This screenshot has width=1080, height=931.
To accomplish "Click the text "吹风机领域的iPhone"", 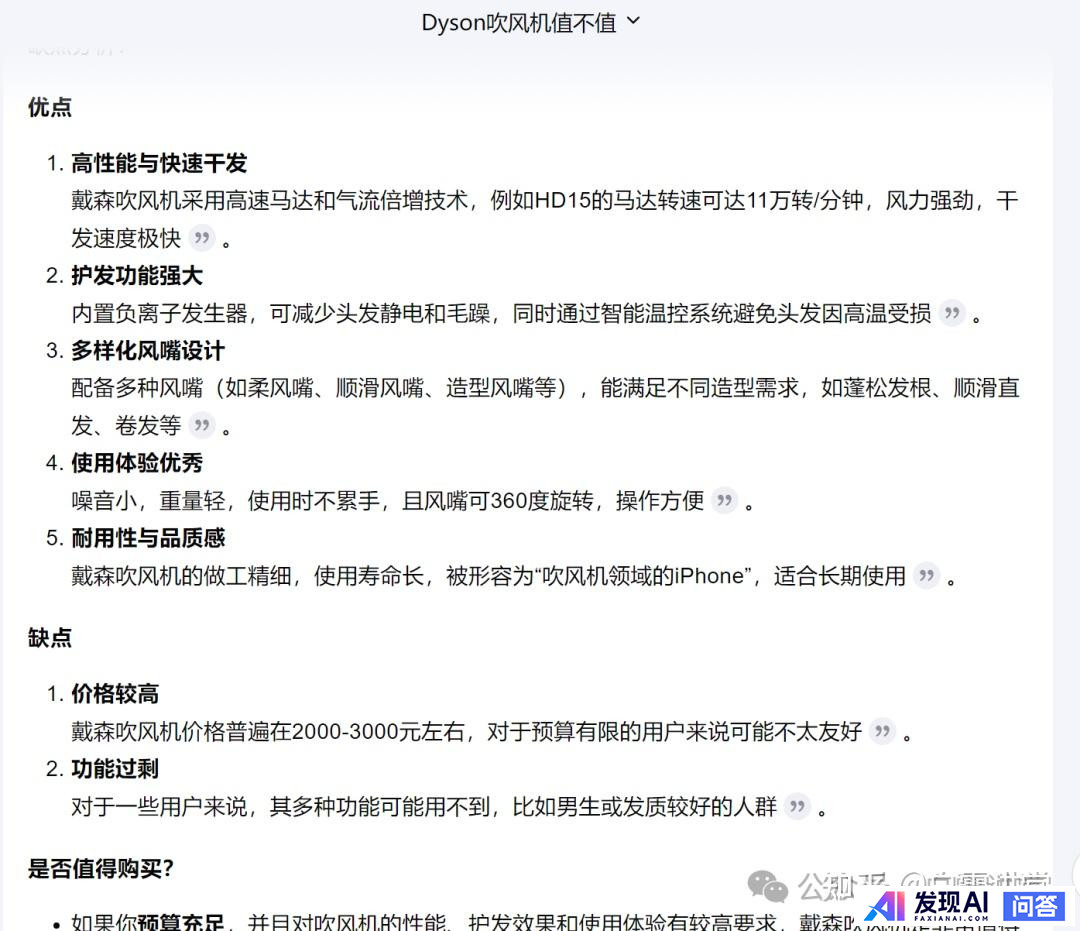I will tap(643, 576).
